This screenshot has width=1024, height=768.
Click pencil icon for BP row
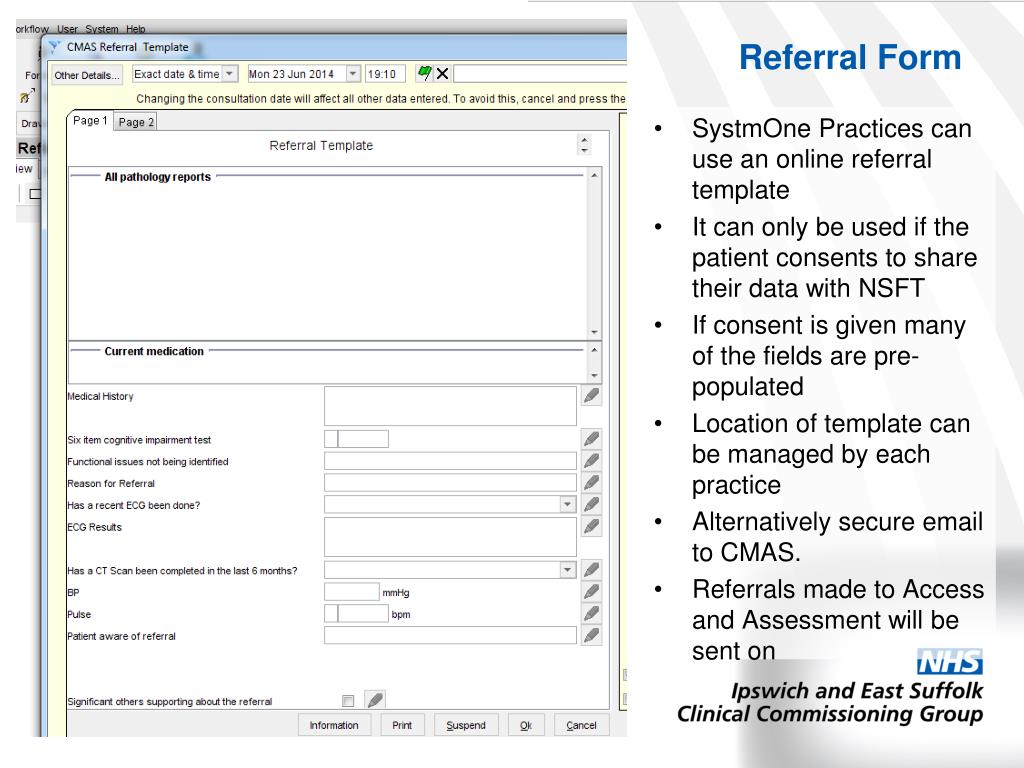pos(592,592)
